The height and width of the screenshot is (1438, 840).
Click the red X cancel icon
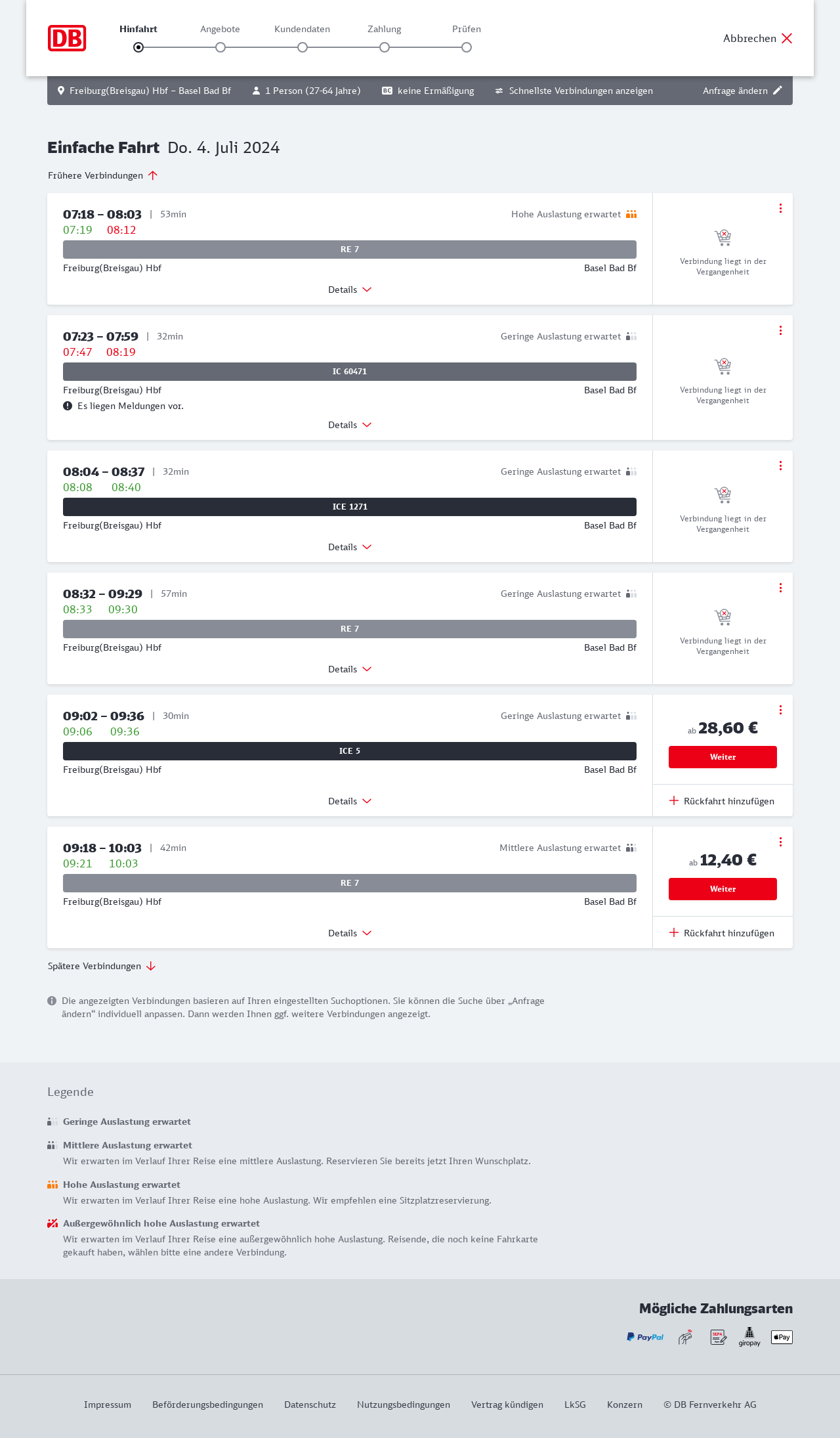tap(787, 38)
